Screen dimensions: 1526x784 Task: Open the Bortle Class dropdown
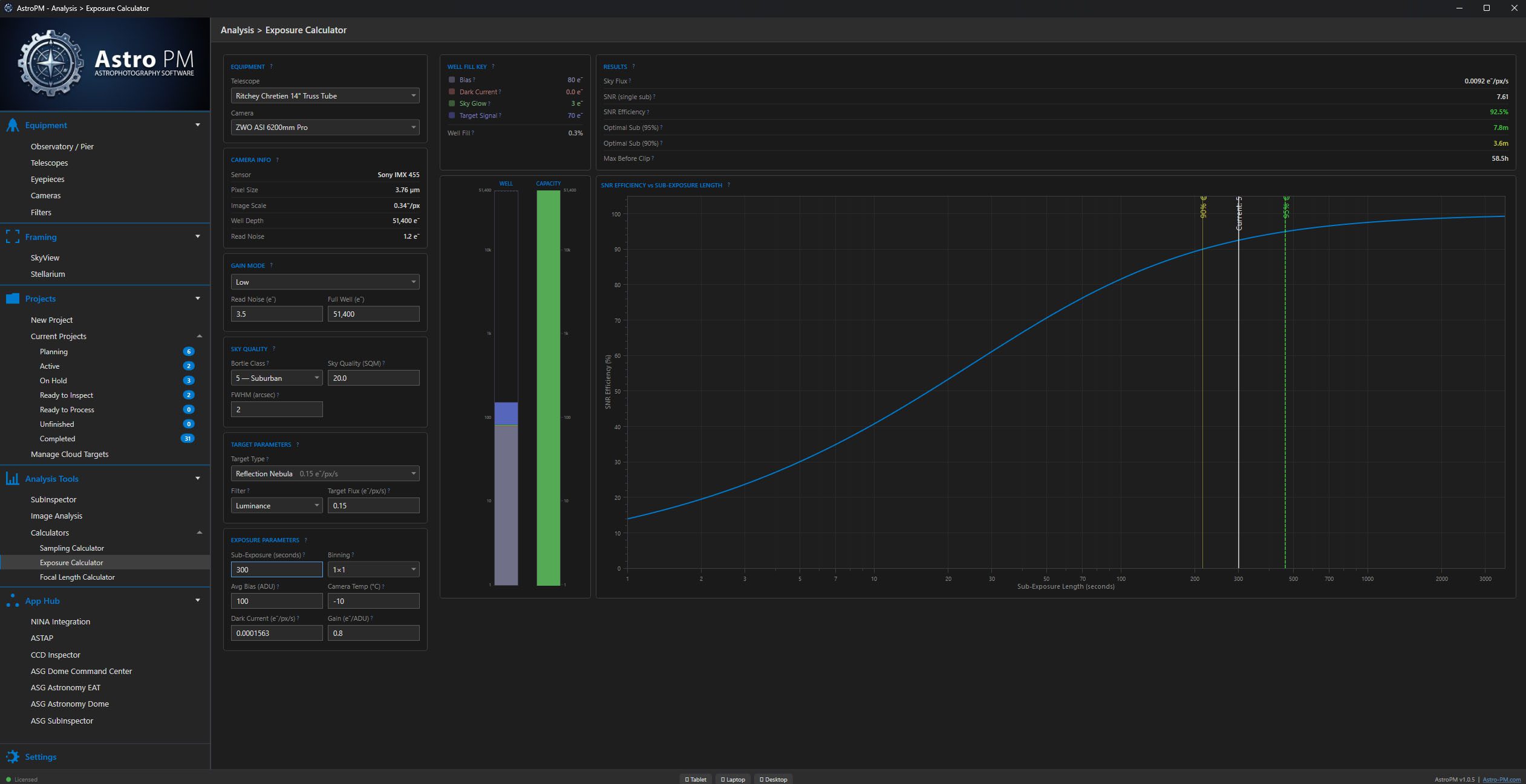coord(276,378)
